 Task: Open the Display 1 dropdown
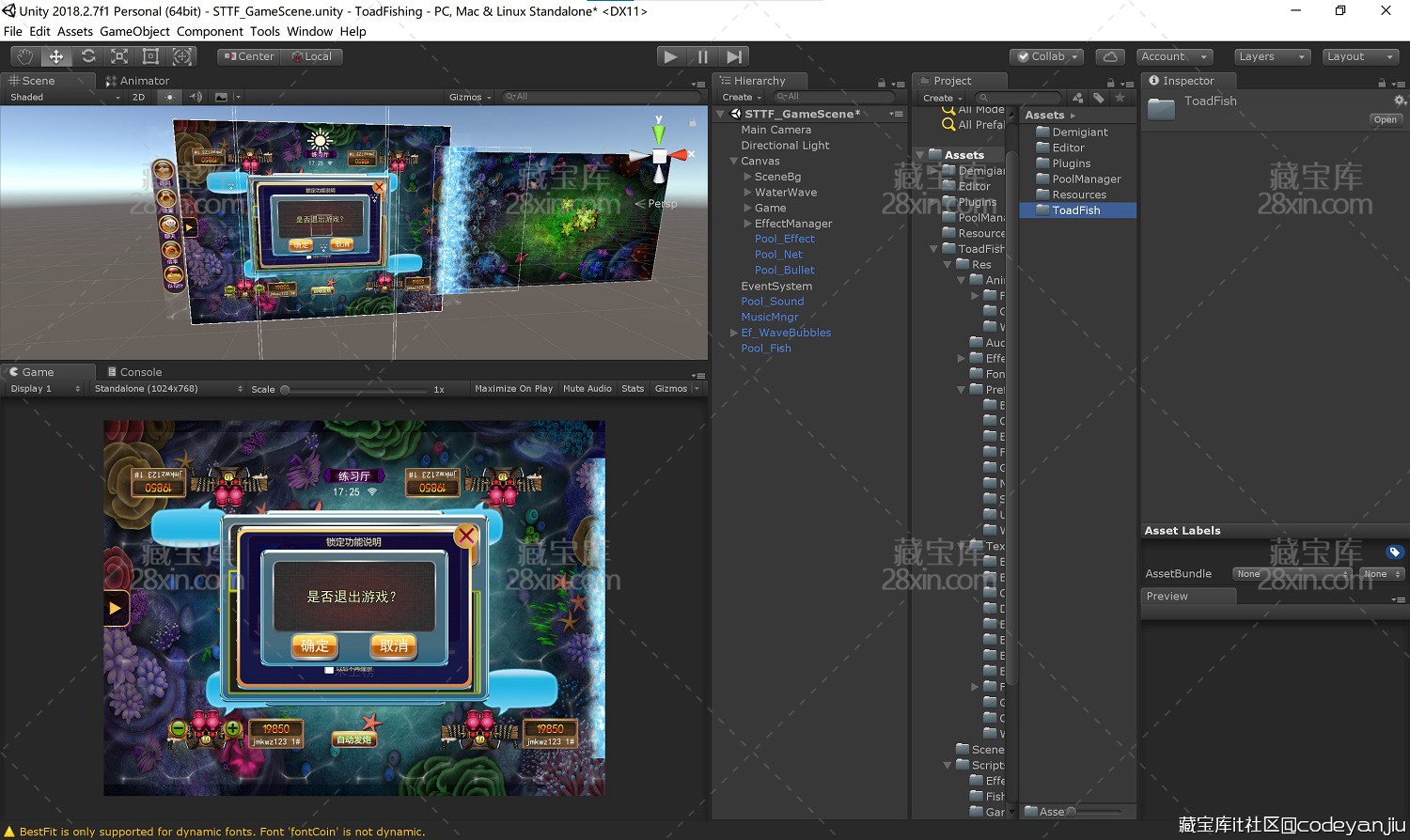(45, 388)
